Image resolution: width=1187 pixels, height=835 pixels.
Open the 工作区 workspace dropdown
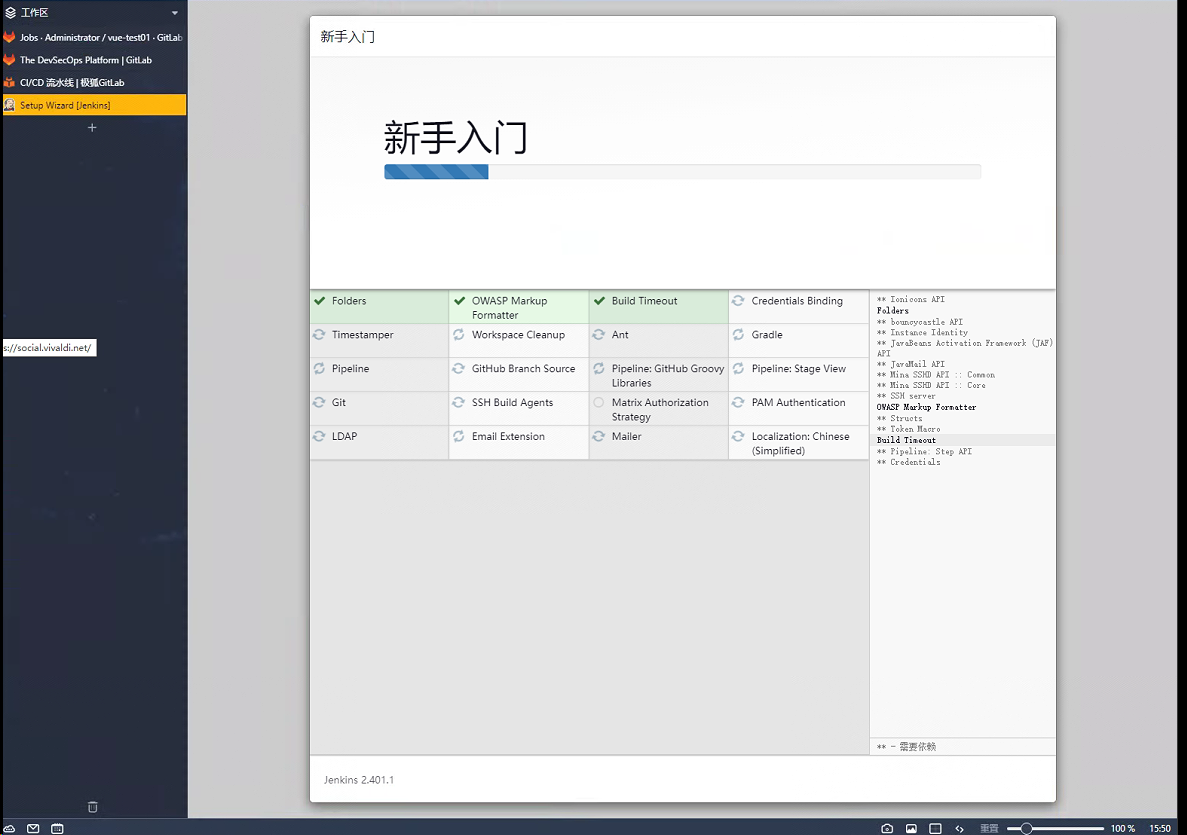(175, 13)
